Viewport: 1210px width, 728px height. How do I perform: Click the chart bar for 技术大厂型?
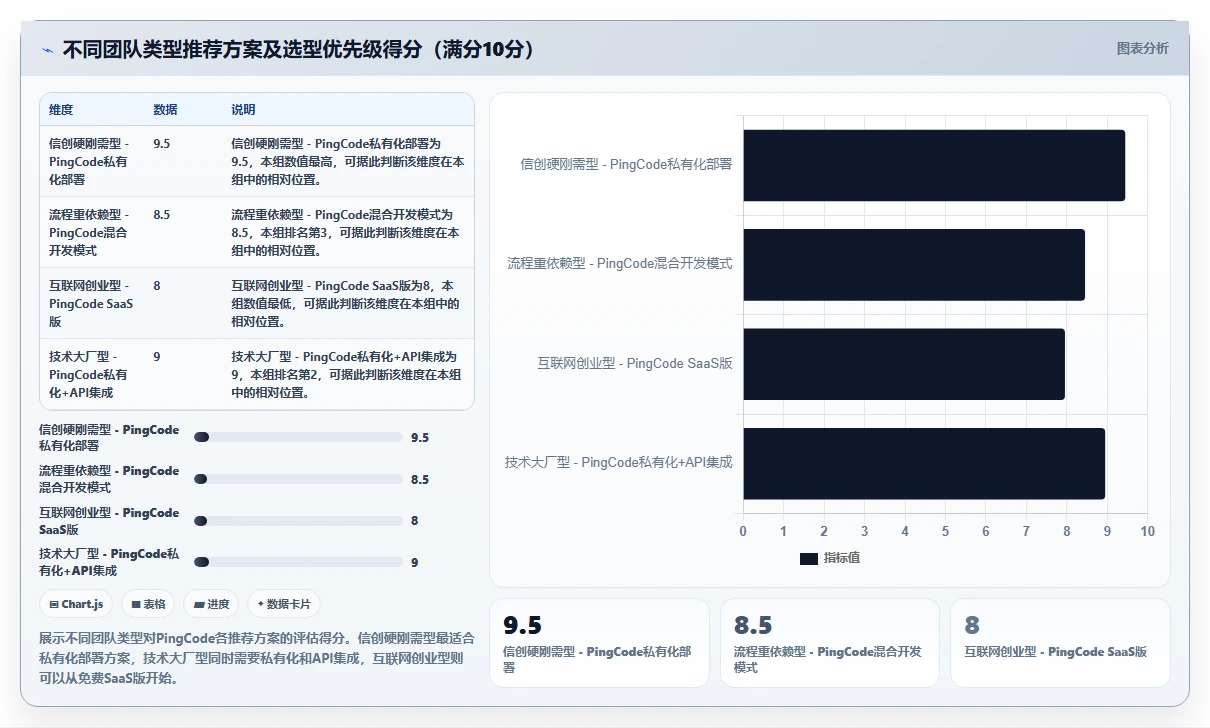coord(924,463)
